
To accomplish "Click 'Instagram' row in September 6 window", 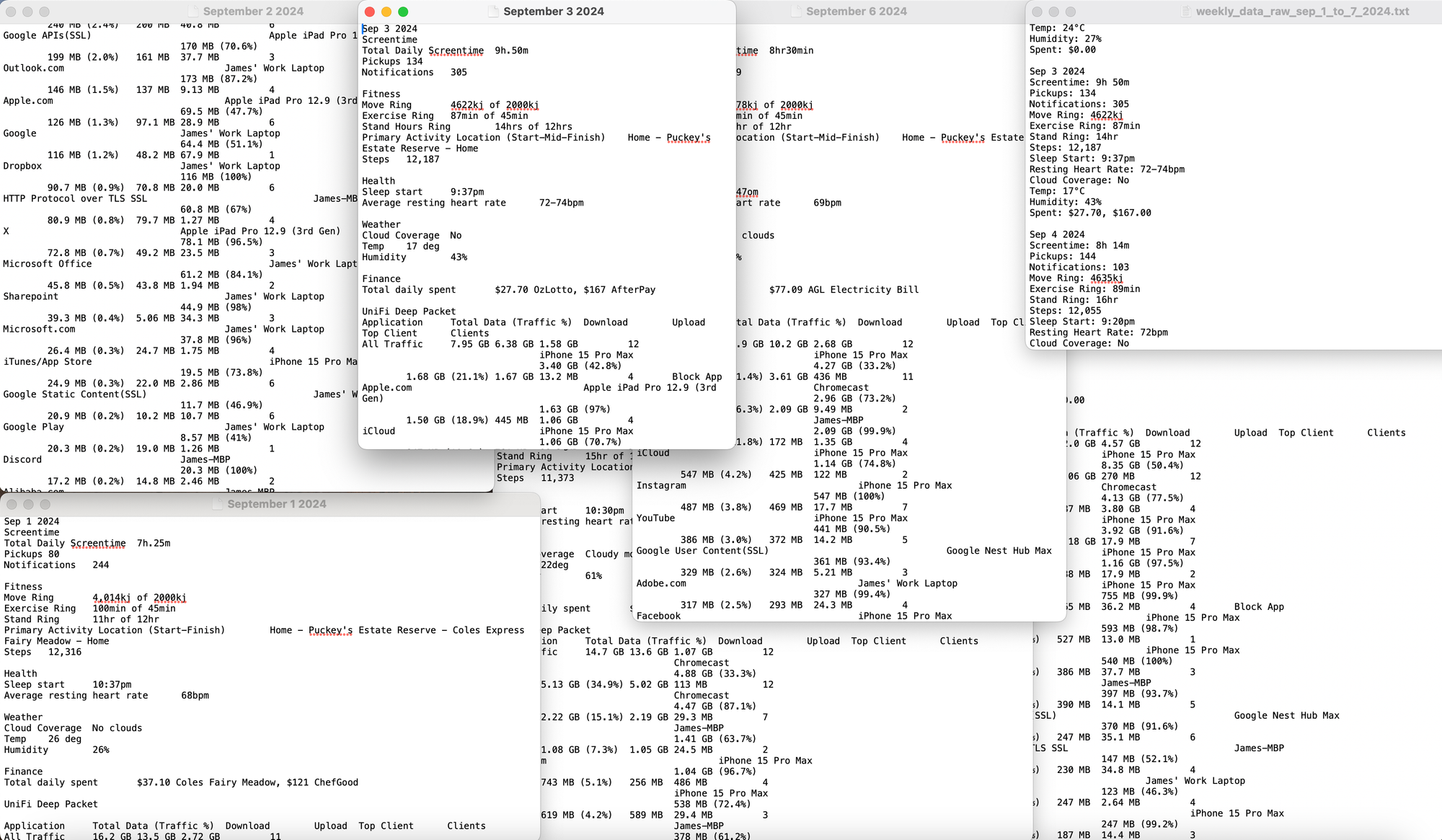I will click(661, 485).
